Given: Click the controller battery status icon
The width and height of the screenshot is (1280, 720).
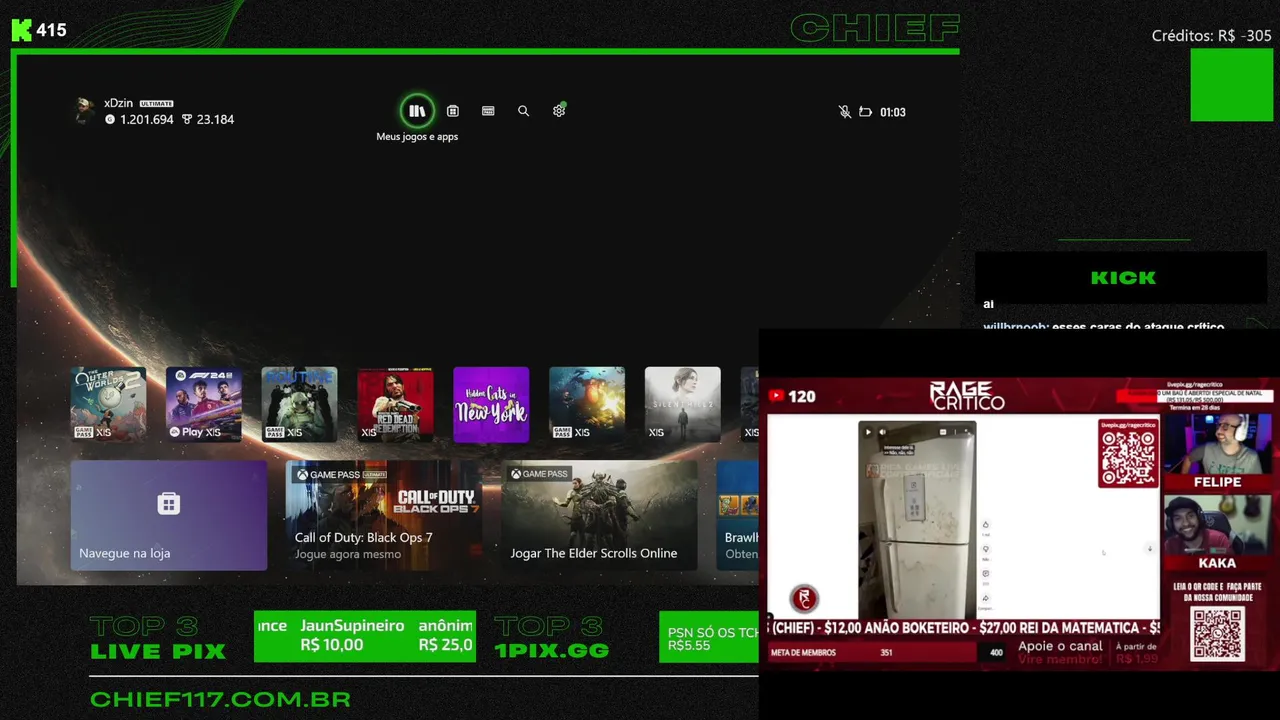Looking at the screenshot, I should tap(866, 112).
